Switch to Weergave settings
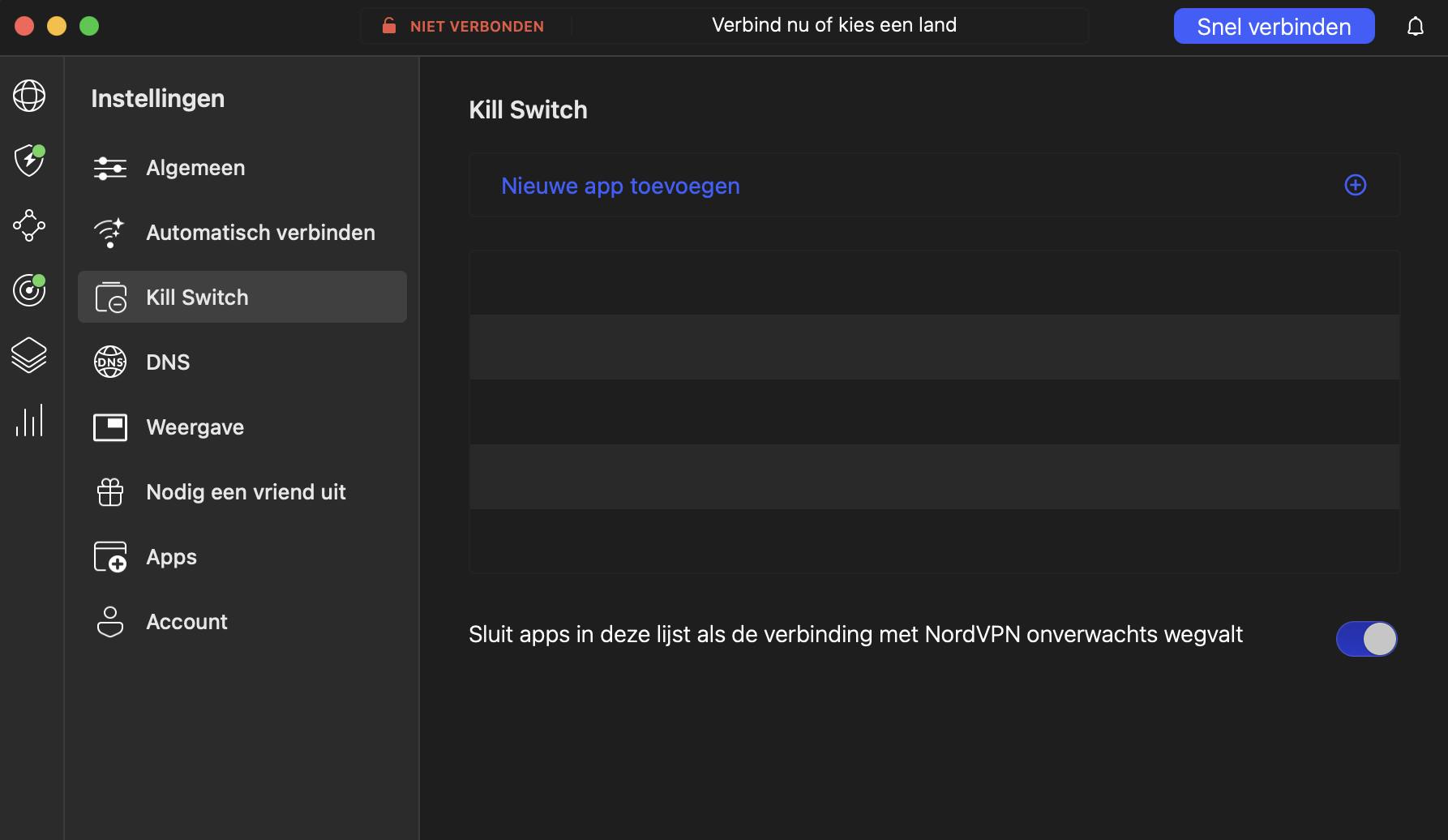This screenshot has height=840, width=1448. tap(195, 427)
